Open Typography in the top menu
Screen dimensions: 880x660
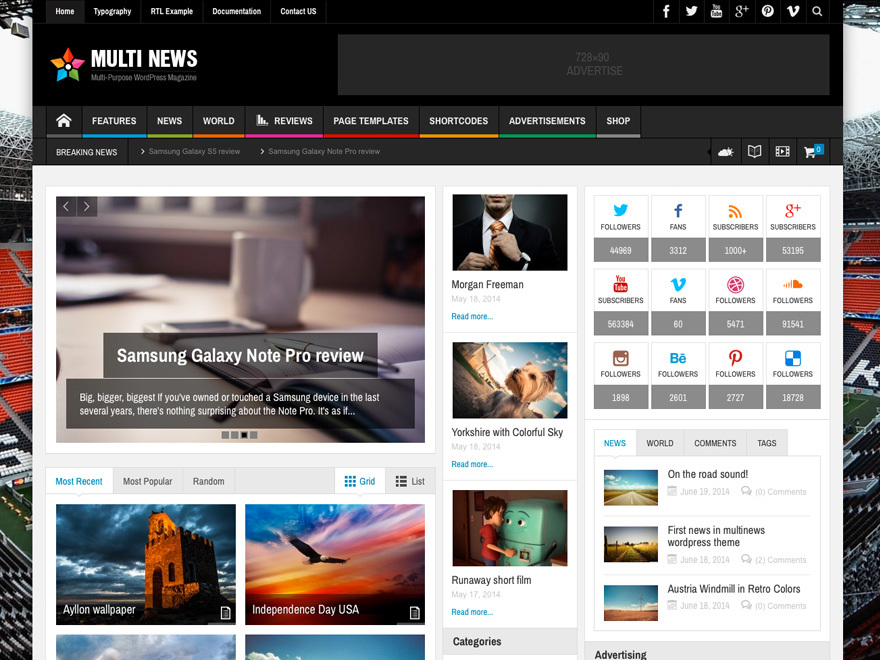(112, 11)
